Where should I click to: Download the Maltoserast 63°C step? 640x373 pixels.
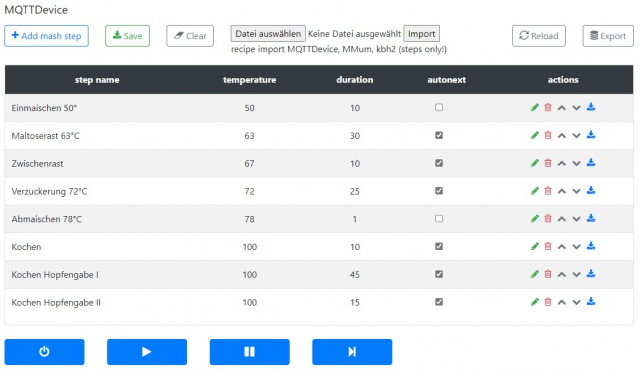[x=591, y=135]
